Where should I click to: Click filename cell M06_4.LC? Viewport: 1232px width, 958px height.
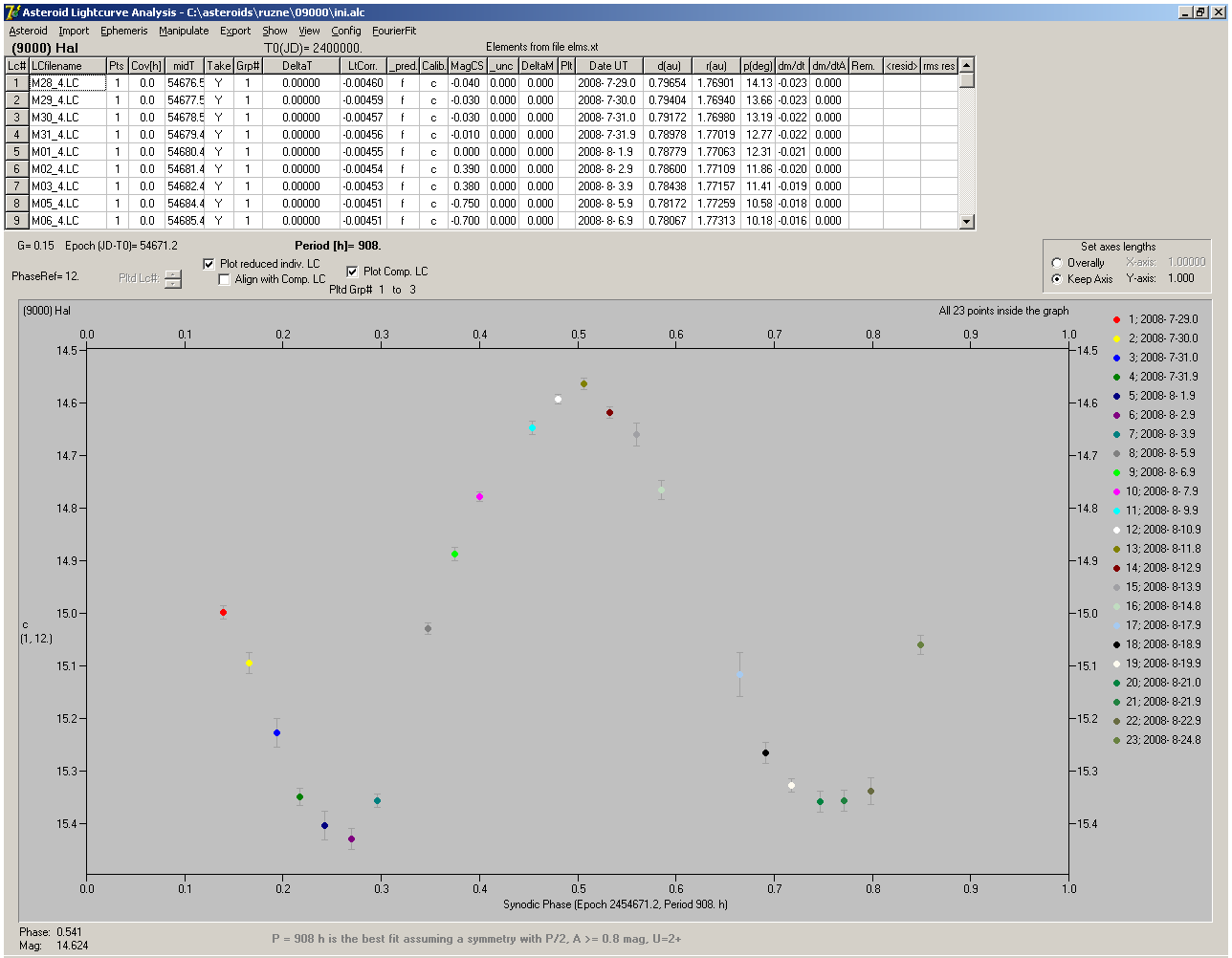pos(67,221)
